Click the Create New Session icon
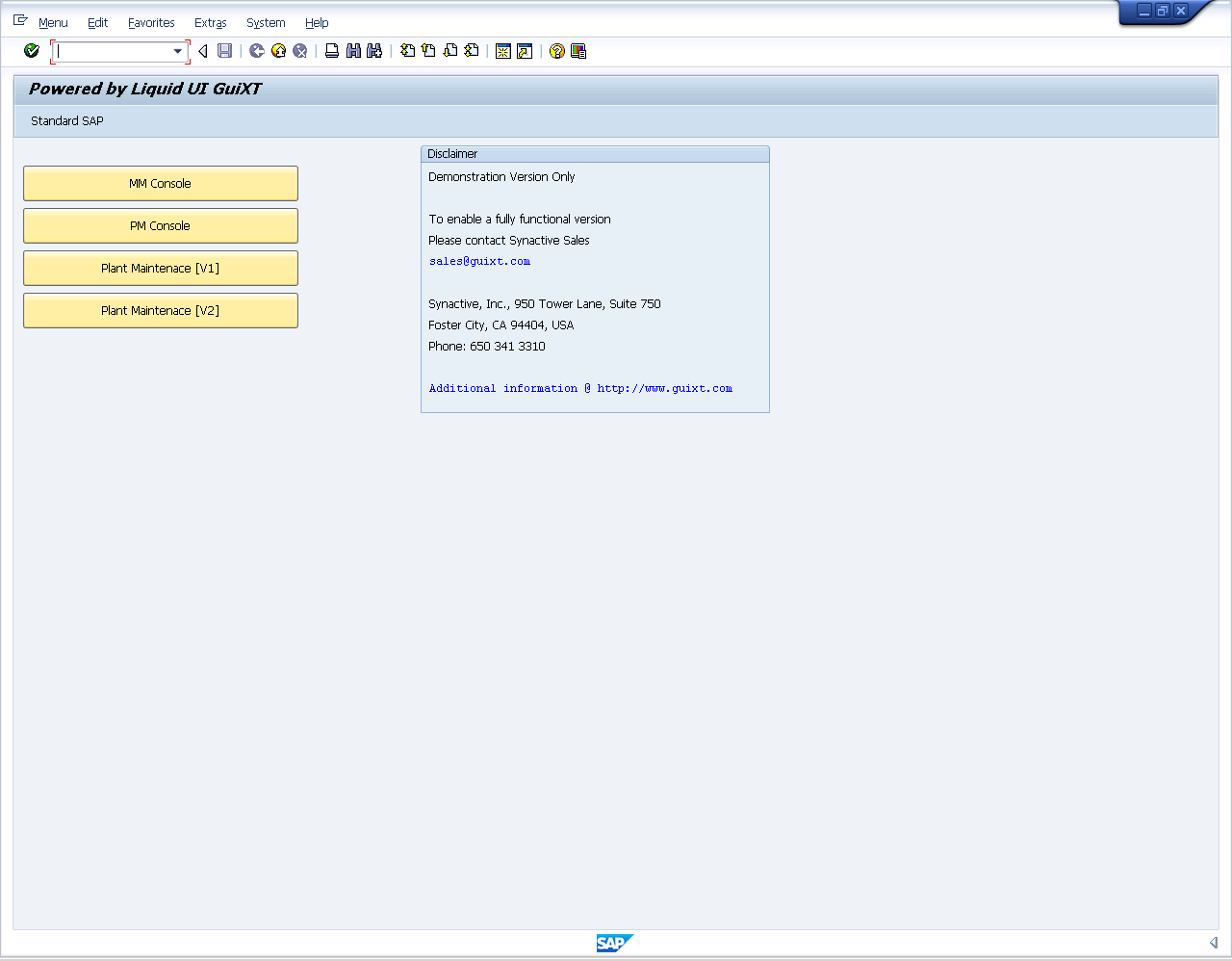This screenshot has height=961, width=1232. tap(503, 51)
